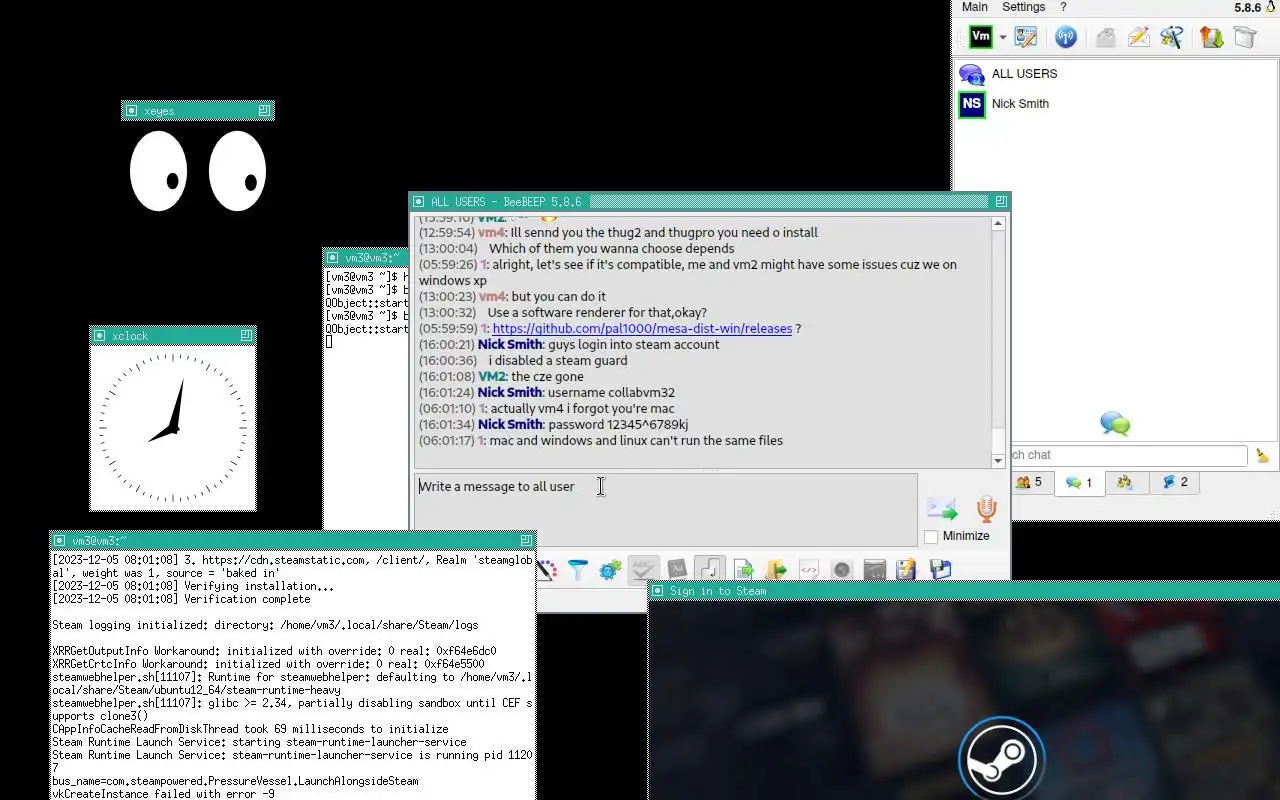Viewport: 1280px width, 800px height.
Task: Switch to the chats tab showing 1
Action: pyautogui.click(x=1079, y=482)
